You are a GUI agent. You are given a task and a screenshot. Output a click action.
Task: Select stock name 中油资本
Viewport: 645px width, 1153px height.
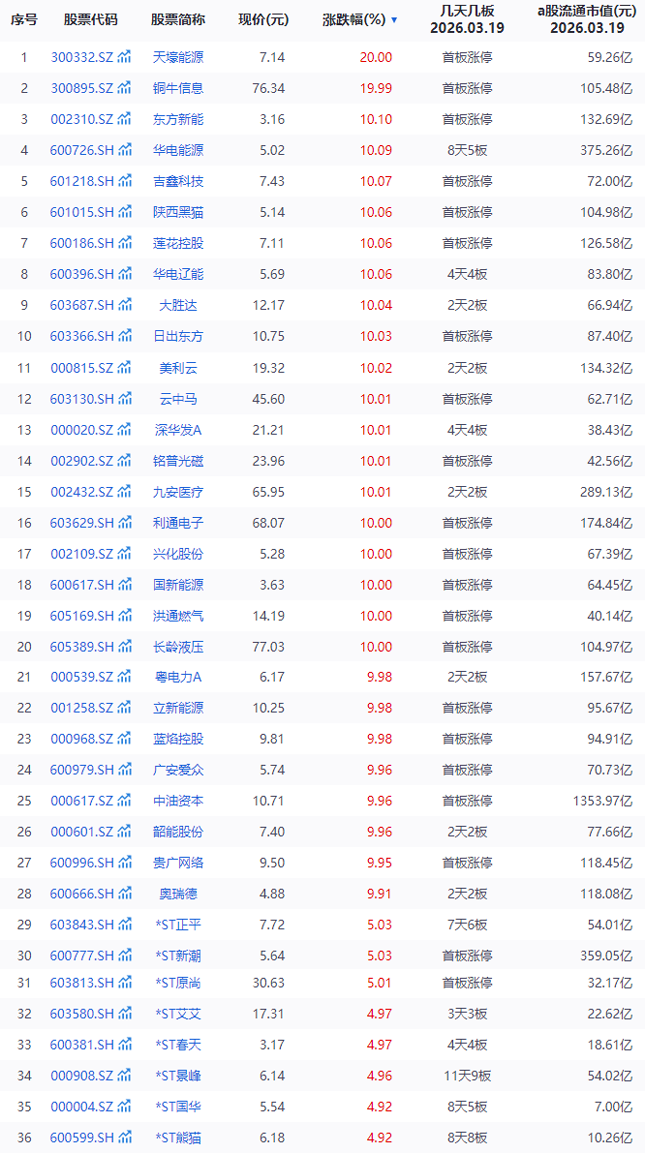pyautogui.click(x=178, y=801)
